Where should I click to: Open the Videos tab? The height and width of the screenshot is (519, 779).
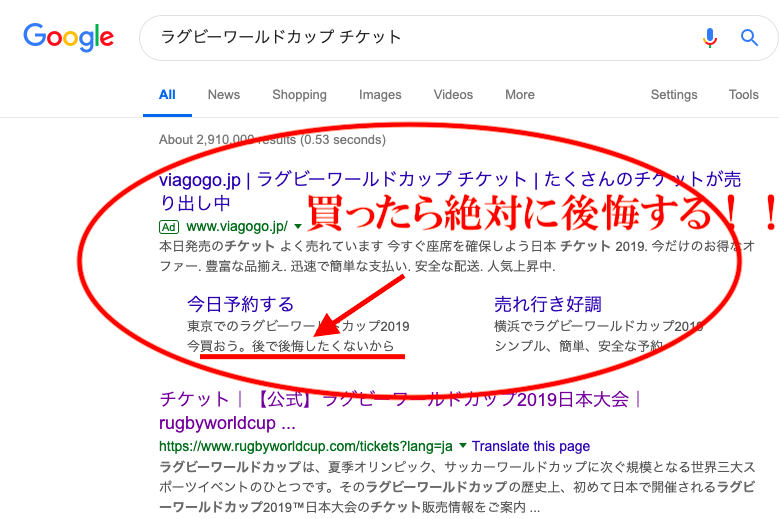[453, 95]
